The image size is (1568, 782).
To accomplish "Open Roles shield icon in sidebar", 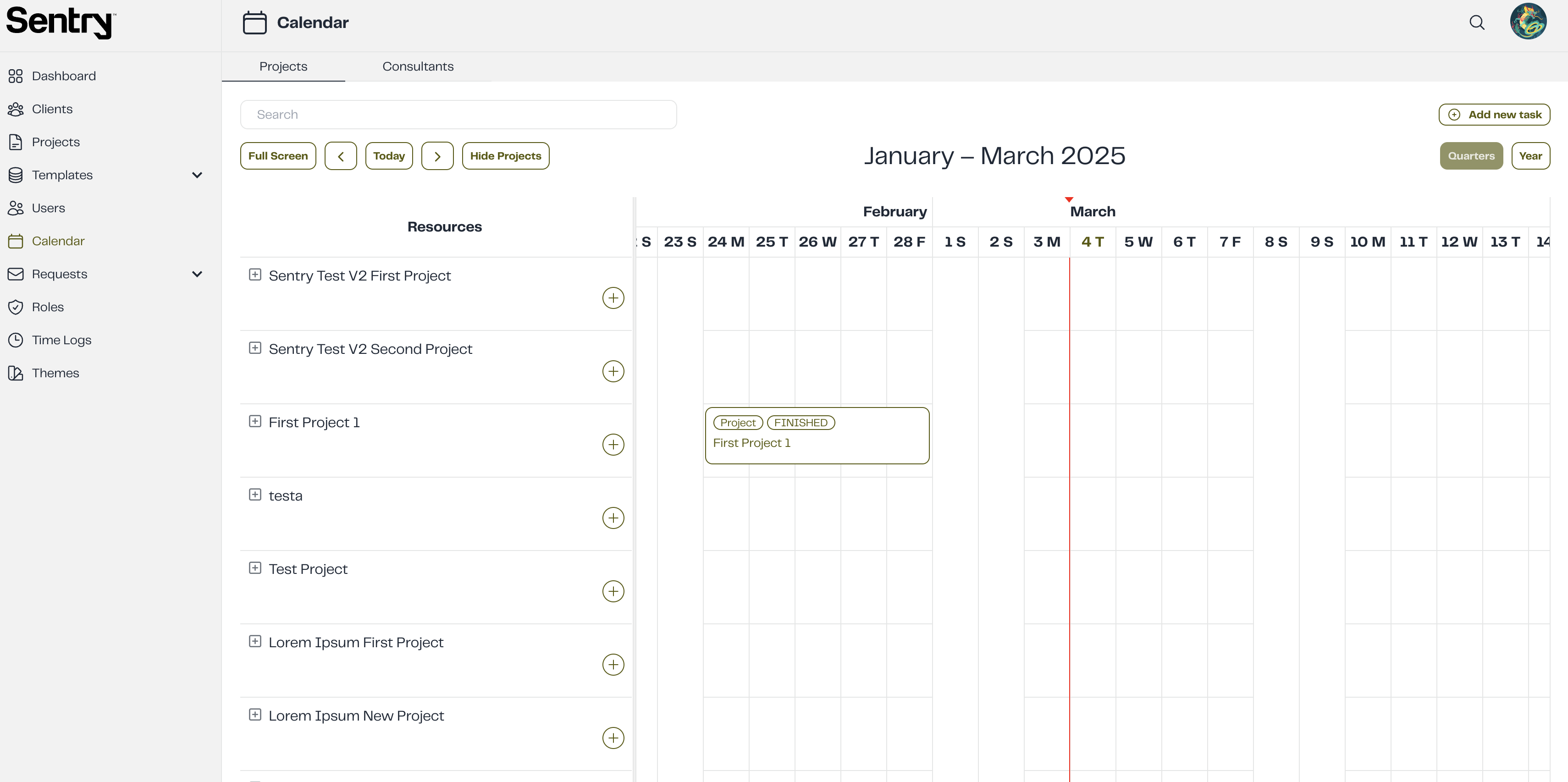I will point(16,307).
